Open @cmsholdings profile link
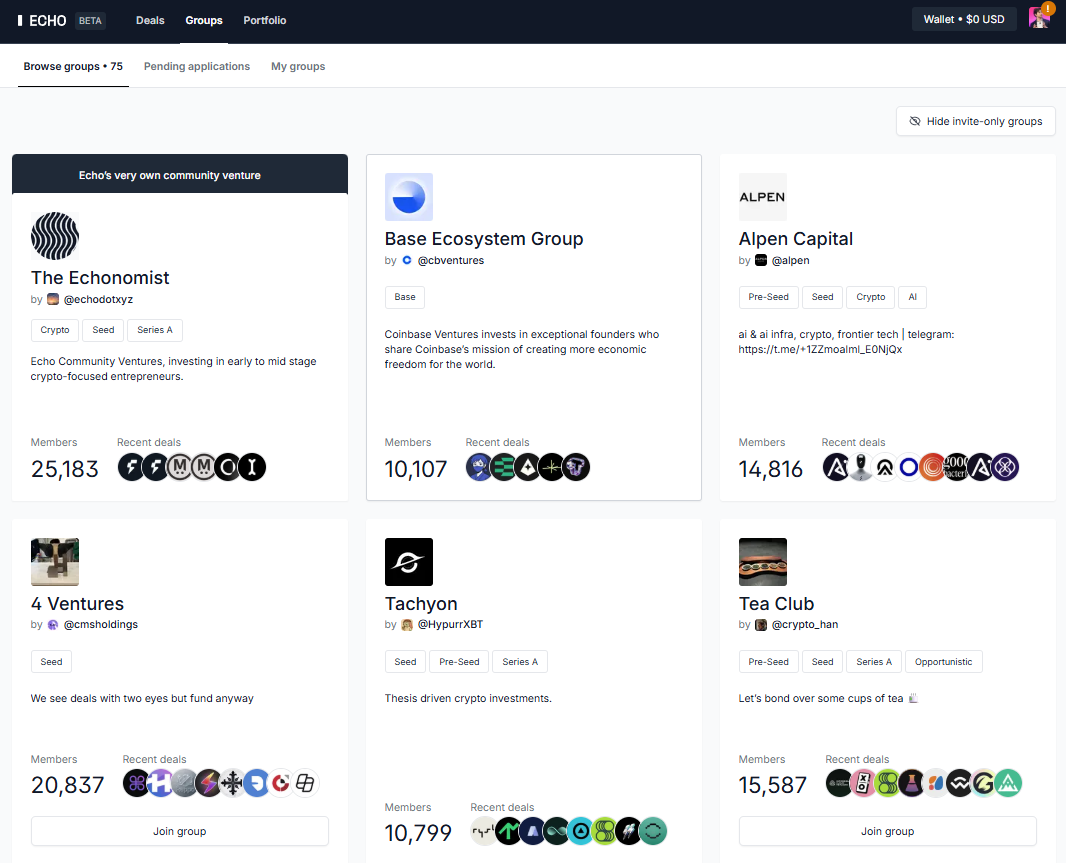This screenshot has height=863, width=1066. coord(101,624)
